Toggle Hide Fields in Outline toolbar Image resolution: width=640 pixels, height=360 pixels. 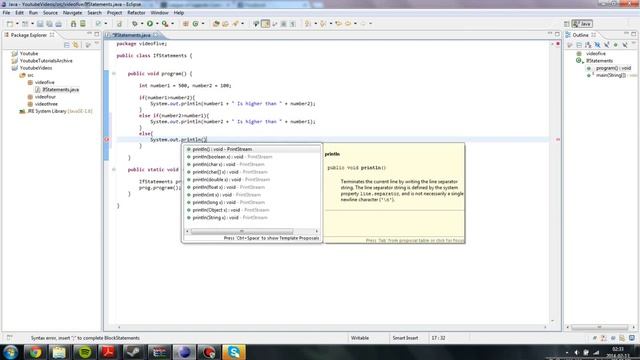click(x=597, y=44)
